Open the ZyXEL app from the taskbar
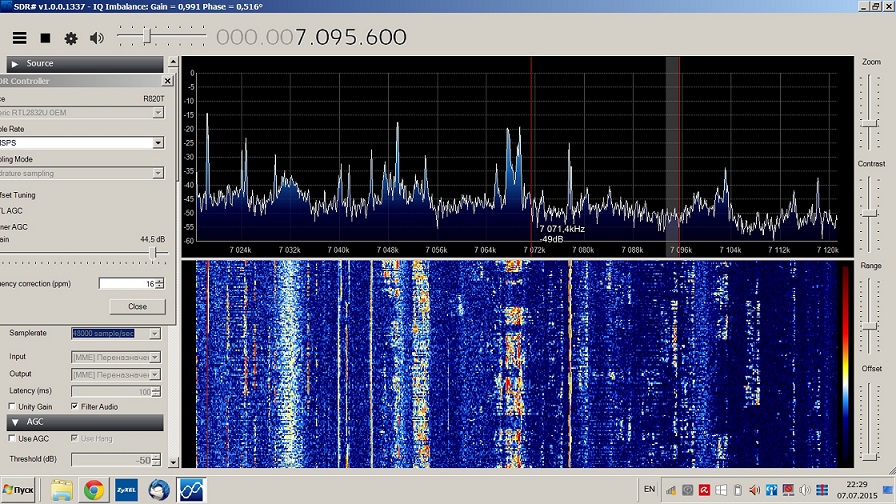The height and width of the screenshot is (504, 896). pos(126,490)
